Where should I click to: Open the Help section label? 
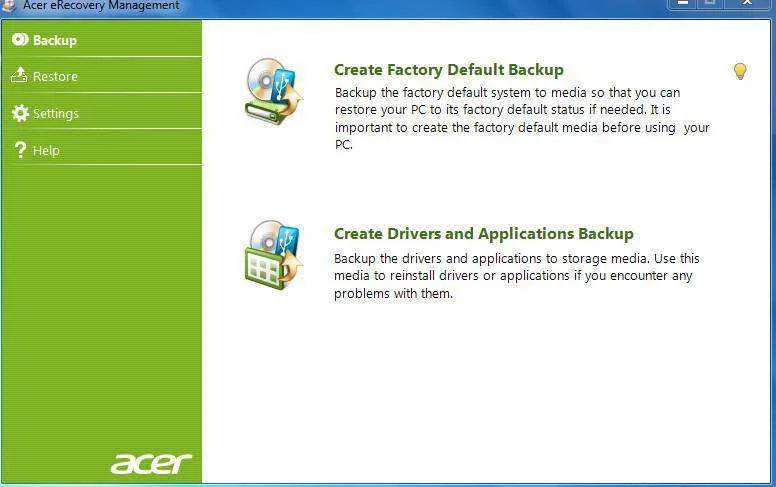(x=46, y=150)
